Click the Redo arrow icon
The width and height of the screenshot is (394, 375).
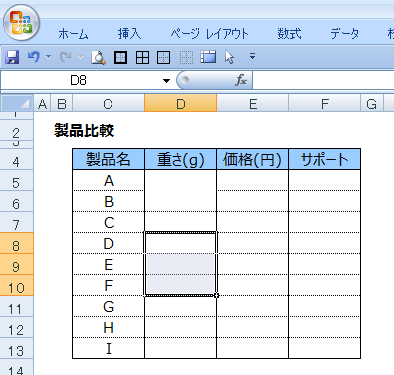click(x=65, y=57)
